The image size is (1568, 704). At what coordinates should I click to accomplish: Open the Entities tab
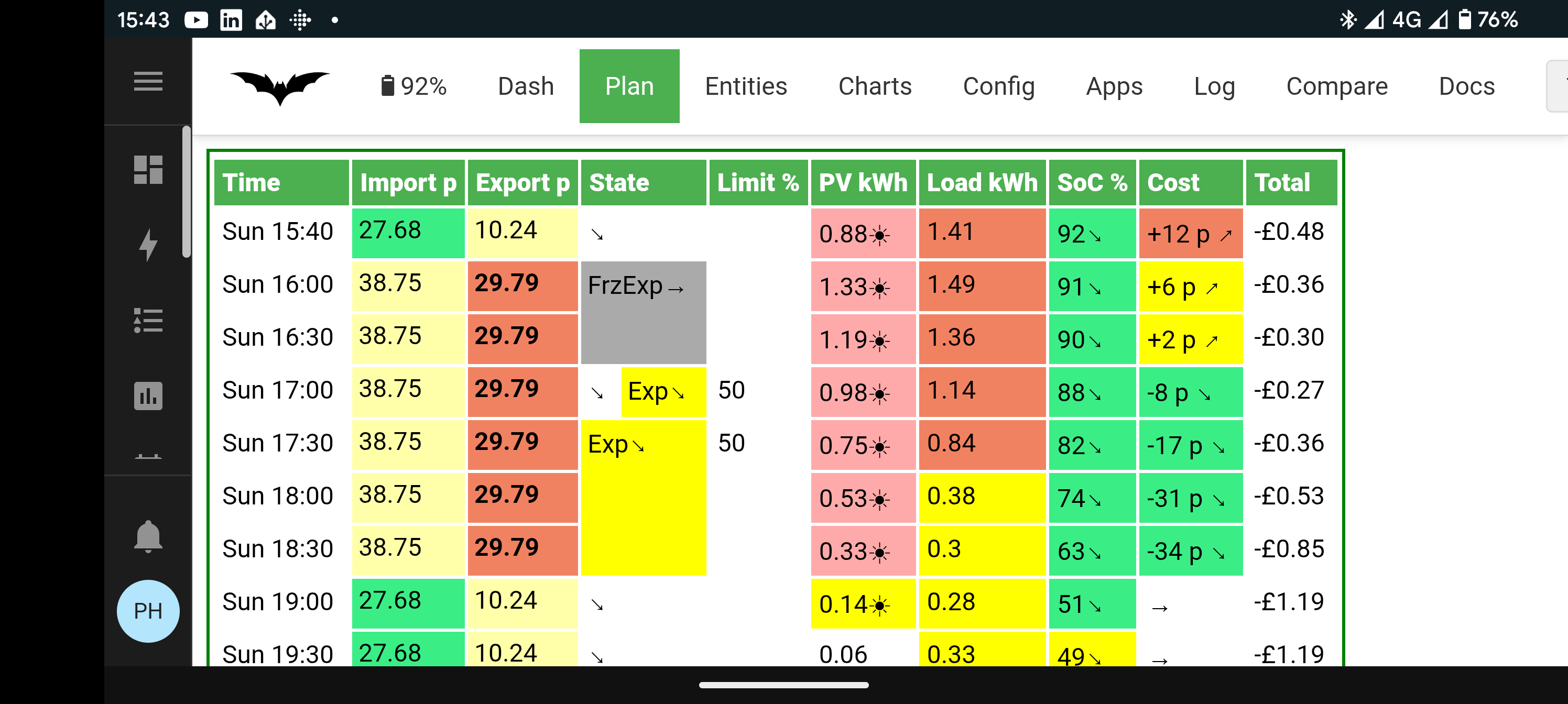[746, 86]
